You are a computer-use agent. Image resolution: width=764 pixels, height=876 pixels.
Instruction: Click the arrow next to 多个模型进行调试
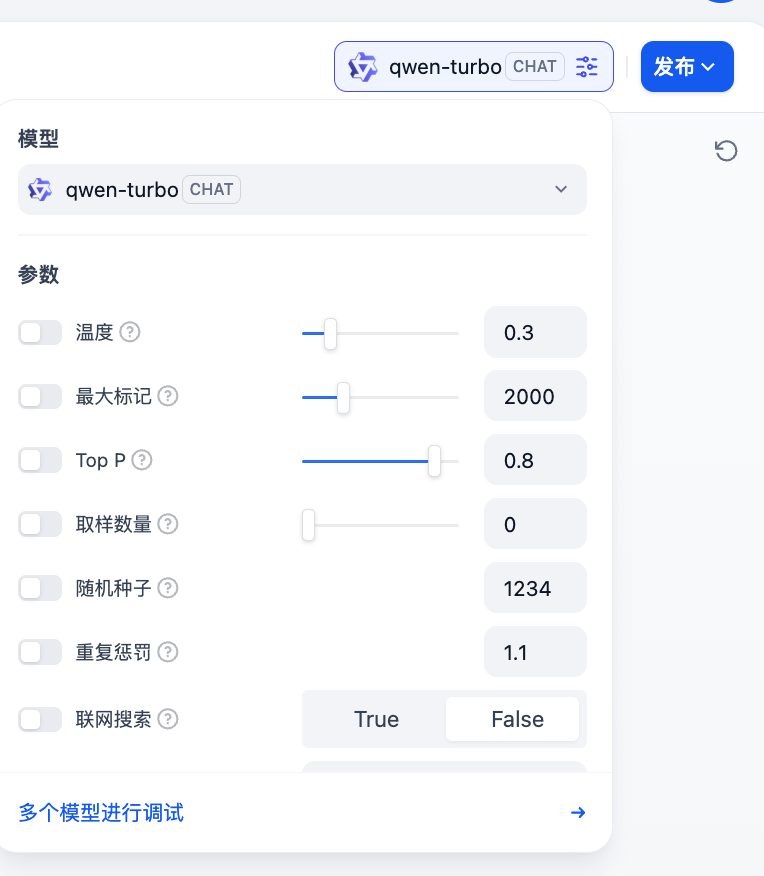coord(577,812)
